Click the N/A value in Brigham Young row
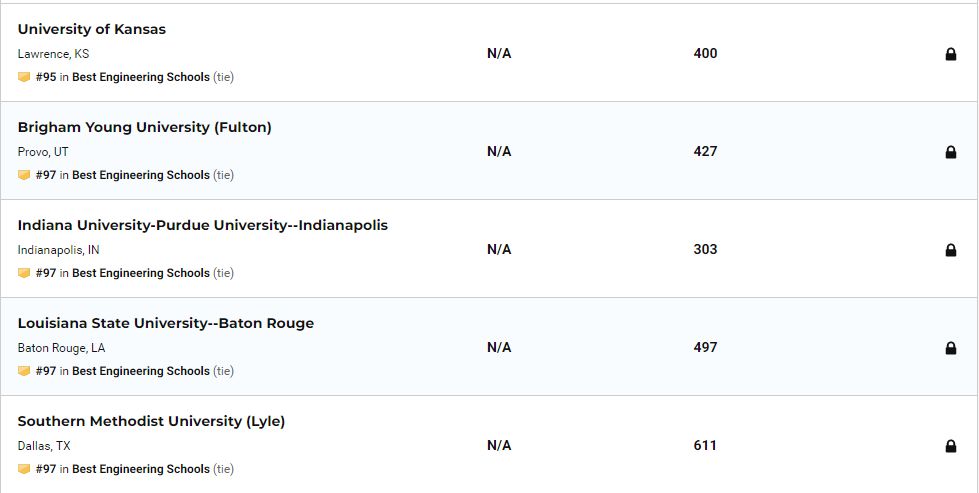Viewport: 979px width, 493px height. 499,151
